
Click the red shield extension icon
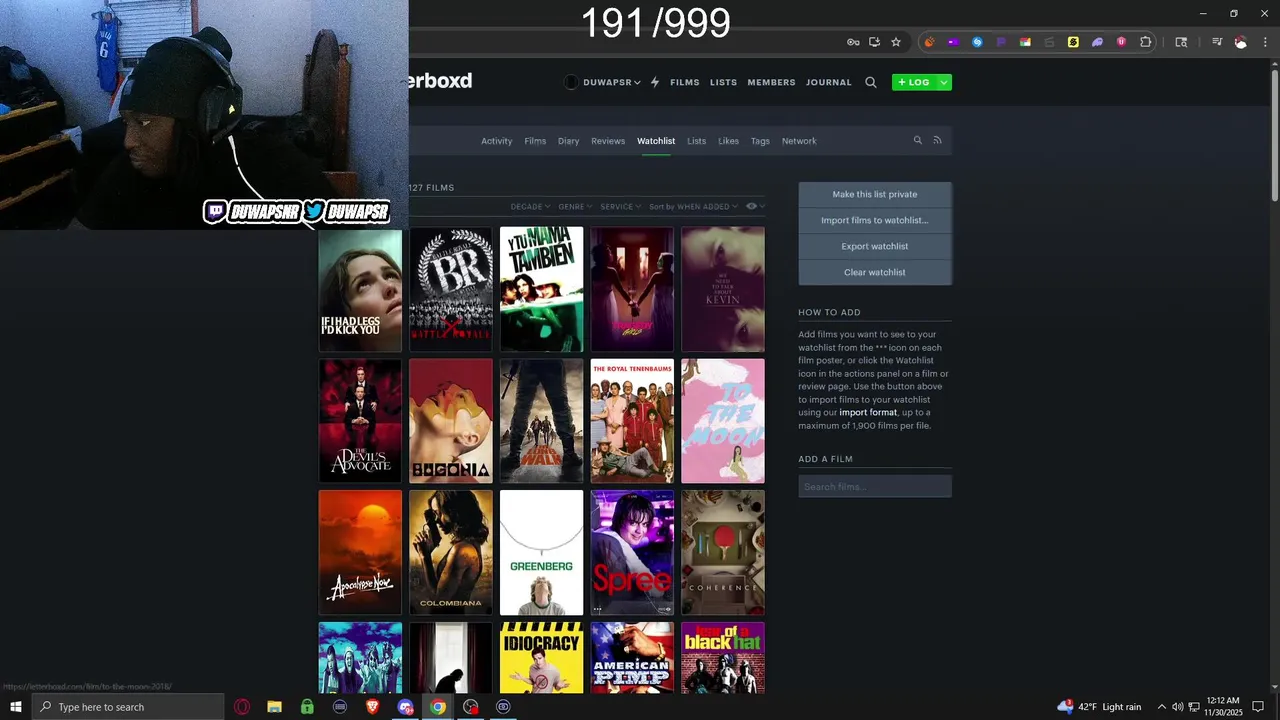[1121, 42]
